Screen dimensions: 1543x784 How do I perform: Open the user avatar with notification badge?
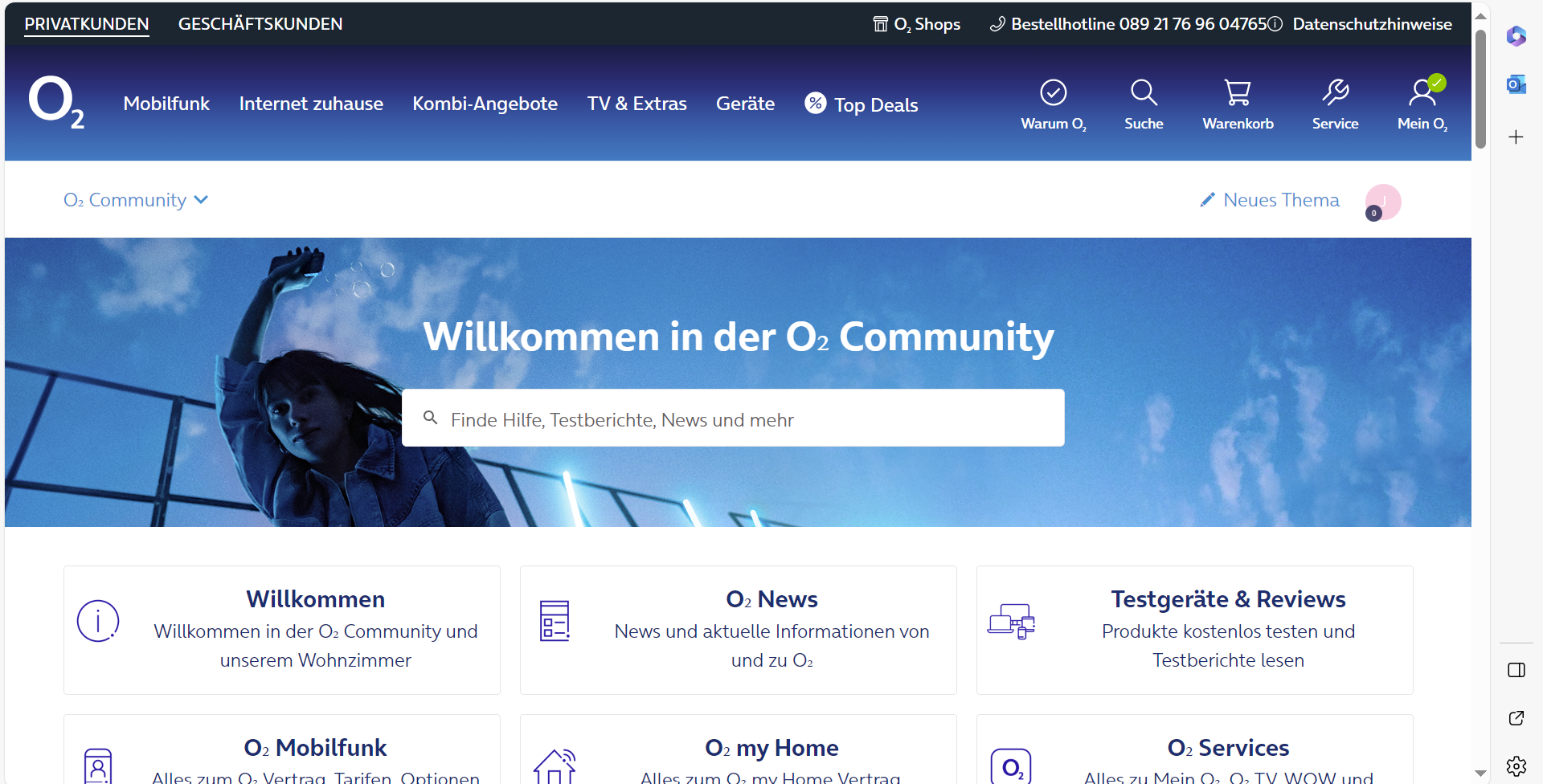tap(1383, 202)
